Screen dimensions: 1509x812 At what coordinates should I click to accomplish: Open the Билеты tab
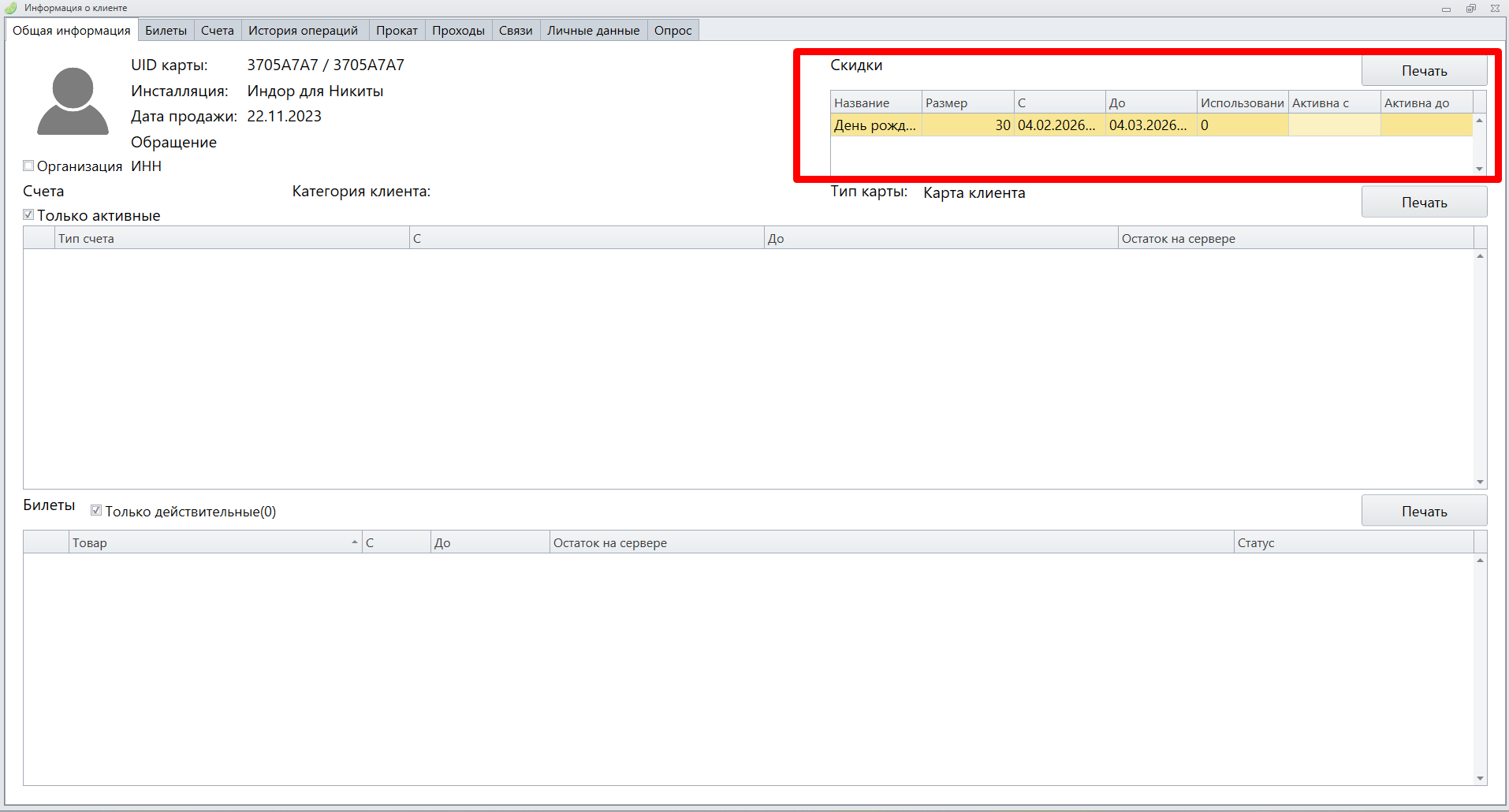click(166, 30)
